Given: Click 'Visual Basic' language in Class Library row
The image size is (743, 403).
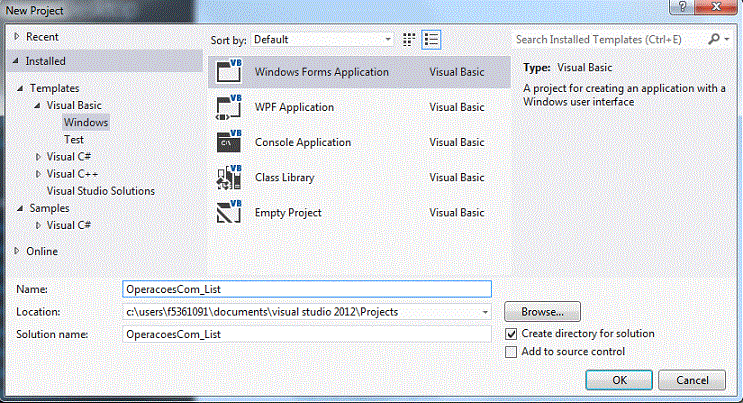Looking at the screenshot, I should point(457,177).
